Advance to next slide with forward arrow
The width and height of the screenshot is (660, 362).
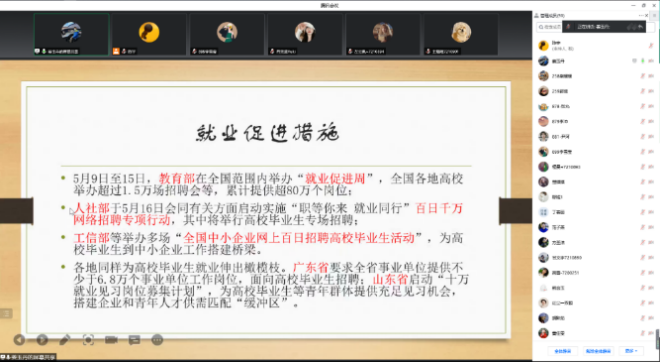[x=42, y=340]
